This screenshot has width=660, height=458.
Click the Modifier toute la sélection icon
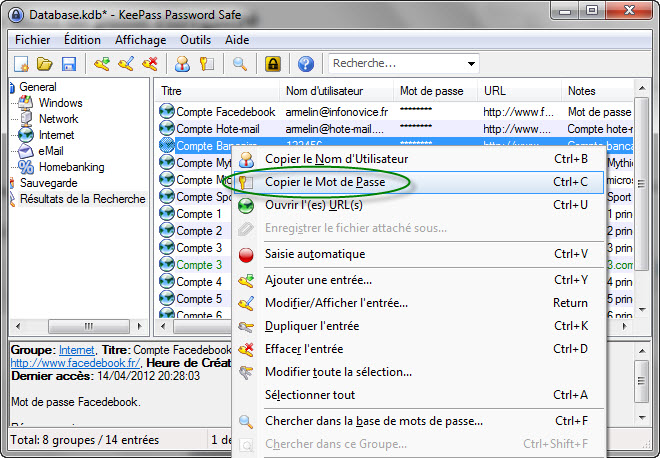coord(246,373)
